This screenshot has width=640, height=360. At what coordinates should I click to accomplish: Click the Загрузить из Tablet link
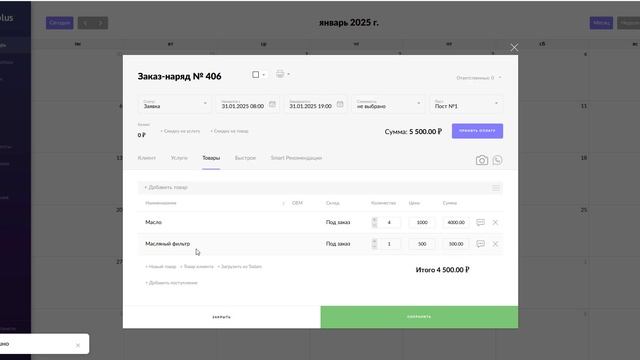point(240,267)
